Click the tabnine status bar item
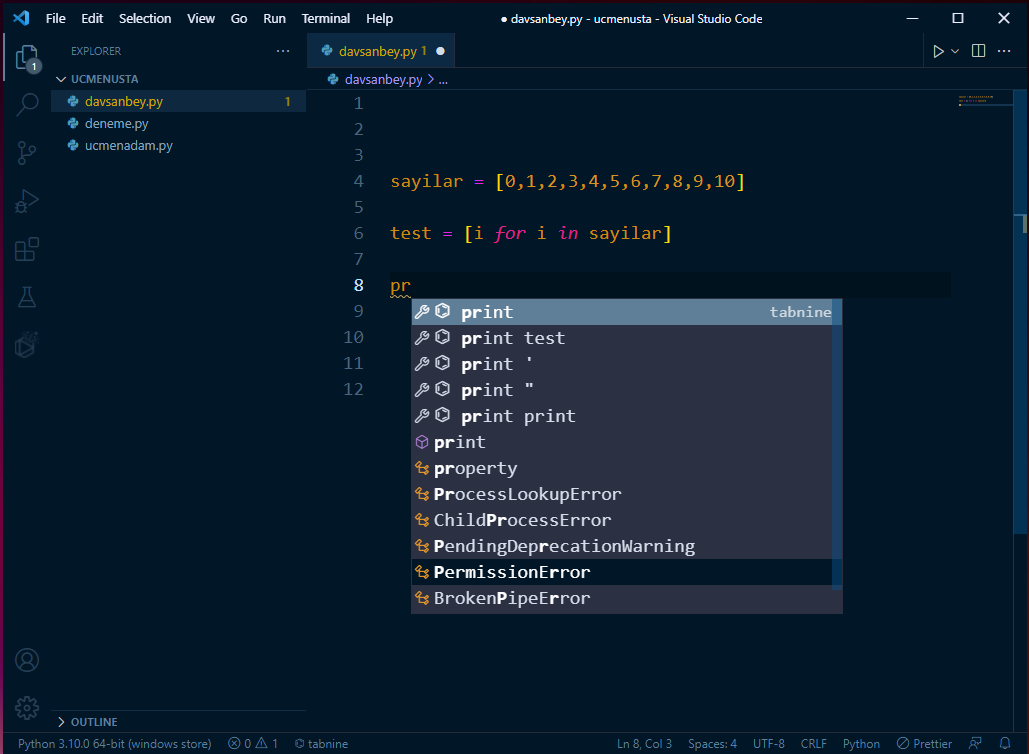The width and height of the screenshot is (1029, 754). [x=322, y=744]
